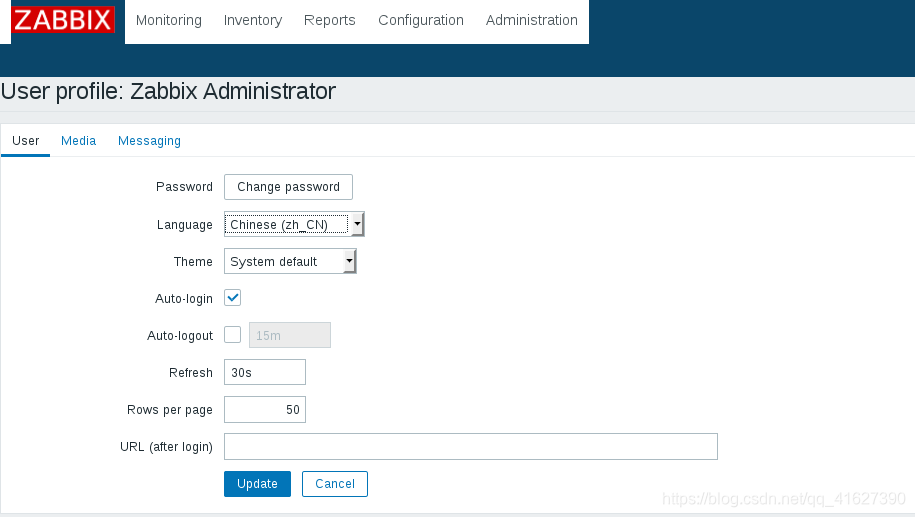915x517 pixels.
Task: Focus the Refresh interval field
Action: coord(265,372)
